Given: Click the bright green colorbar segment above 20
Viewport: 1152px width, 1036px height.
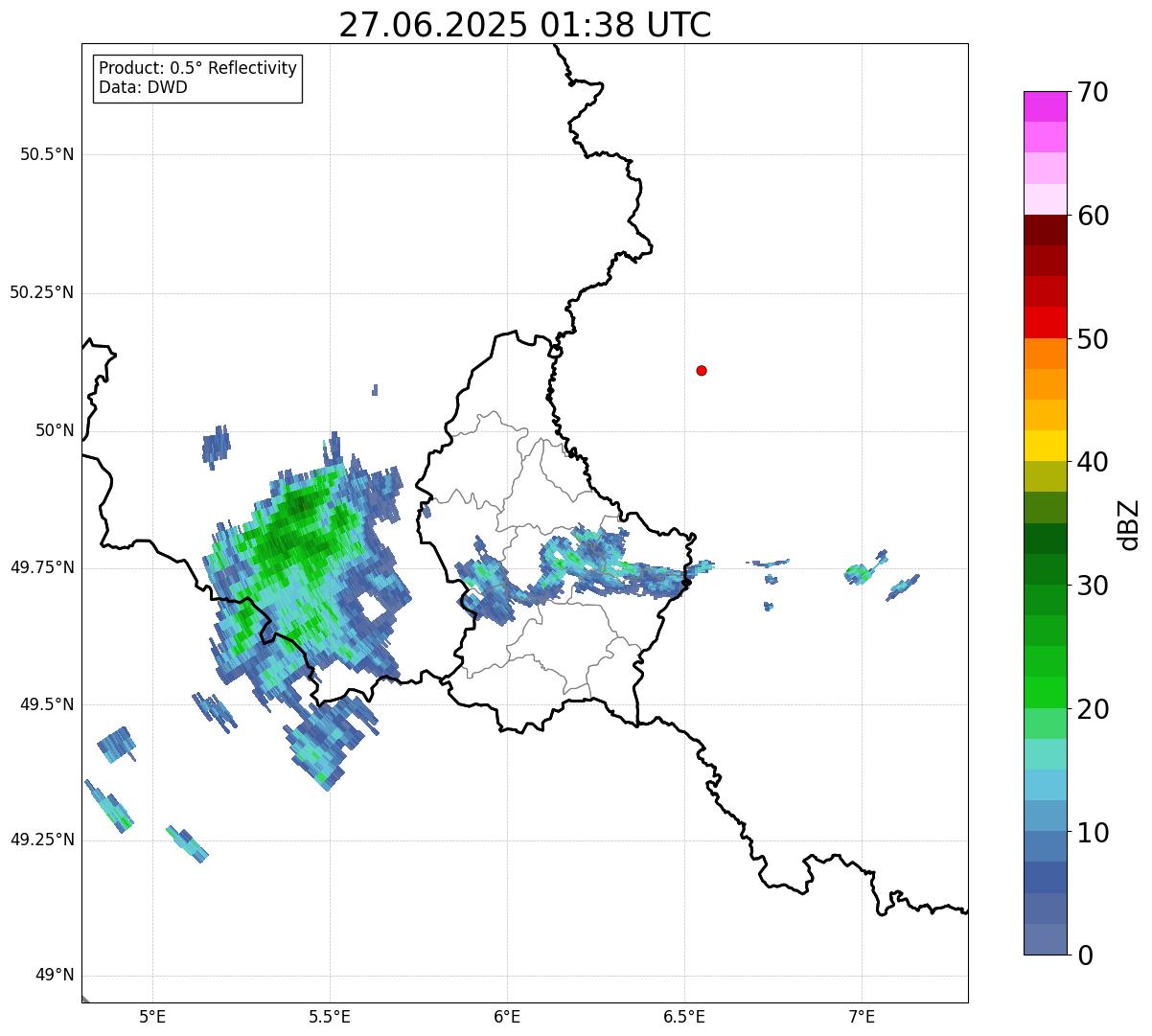Looking at the screenshot, I should 1046,693.
